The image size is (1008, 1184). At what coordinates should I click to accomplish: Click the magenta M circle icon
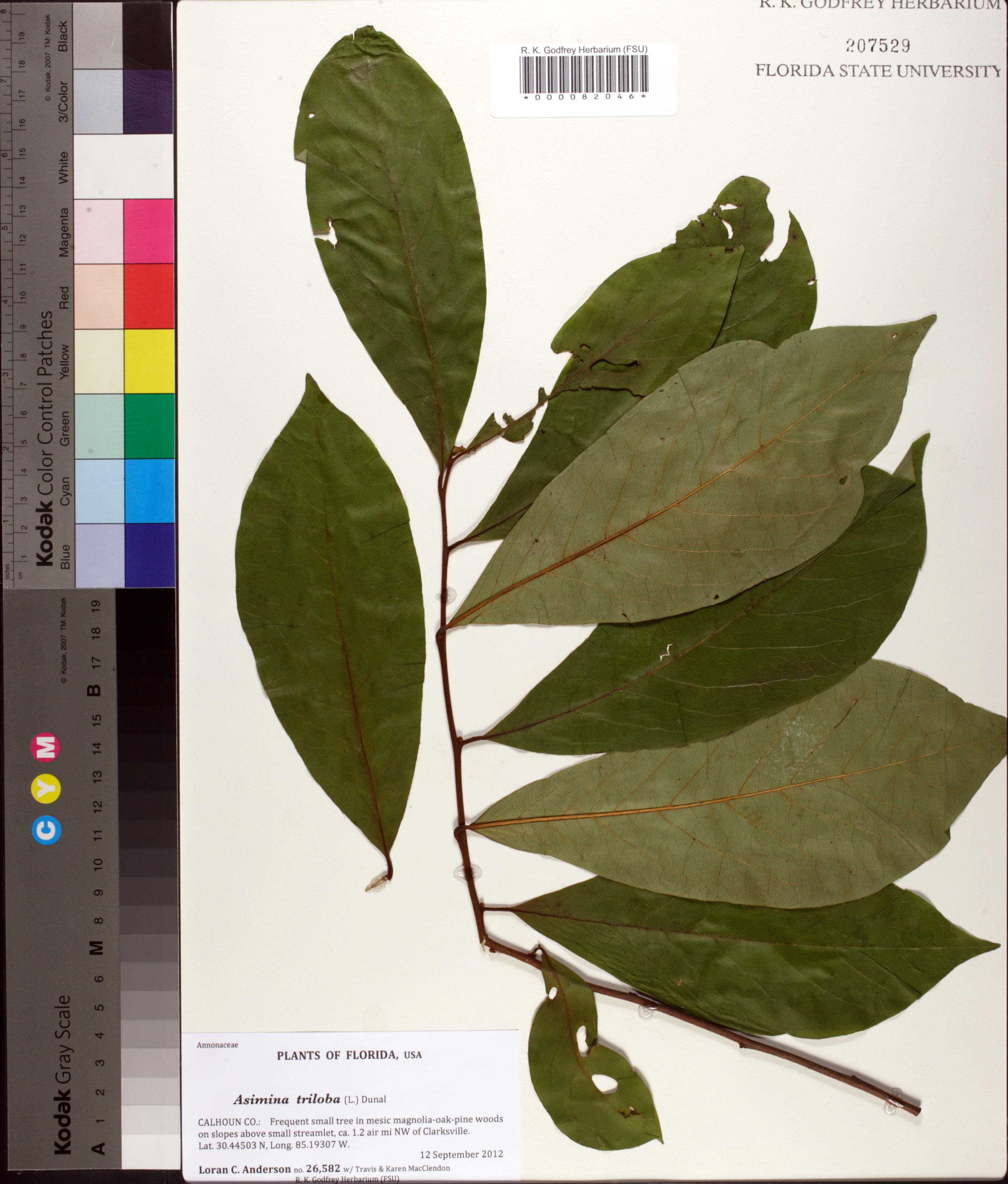coord(46,747)
